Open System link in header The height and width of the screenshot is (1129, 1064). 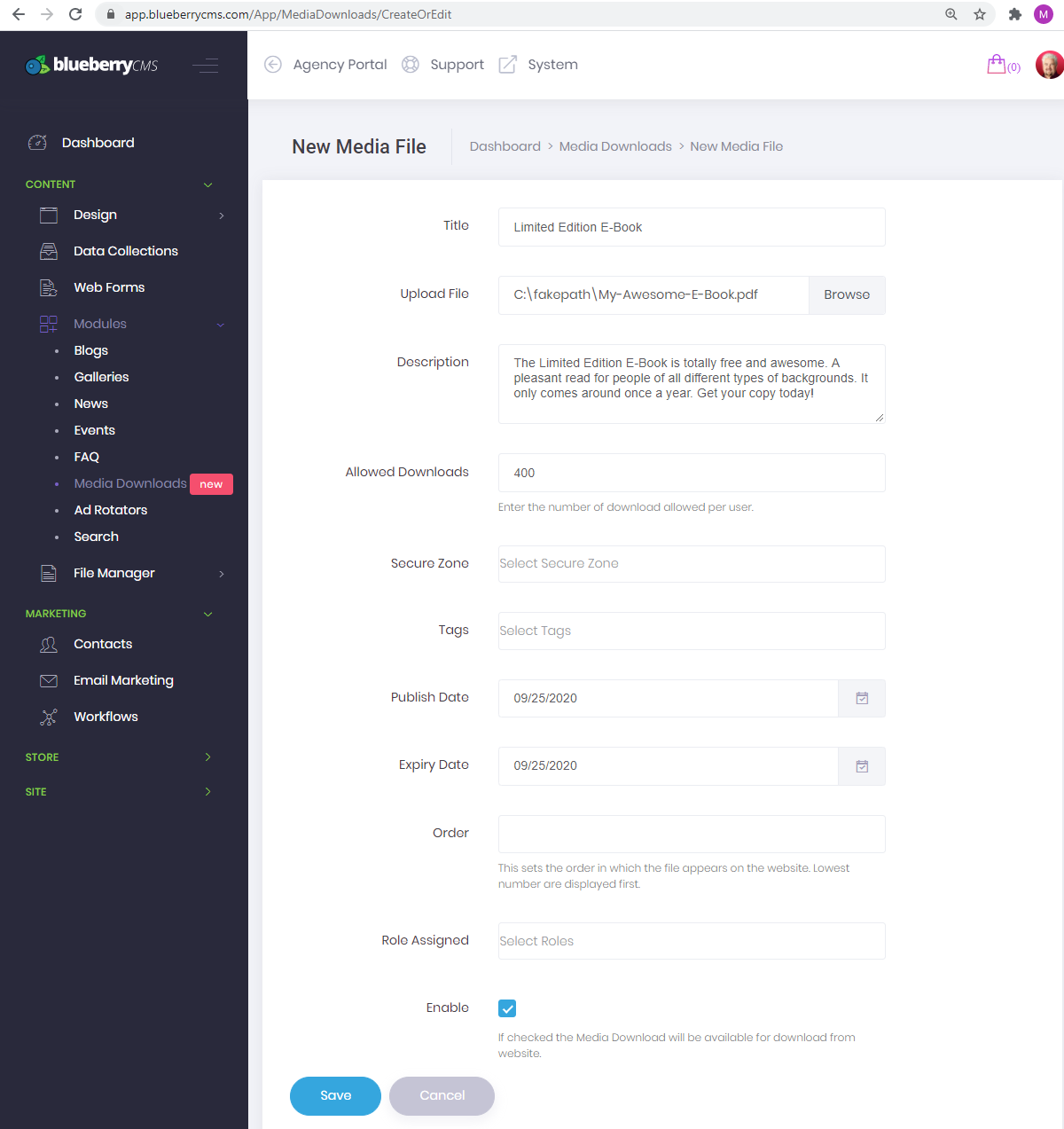(553, 65)
